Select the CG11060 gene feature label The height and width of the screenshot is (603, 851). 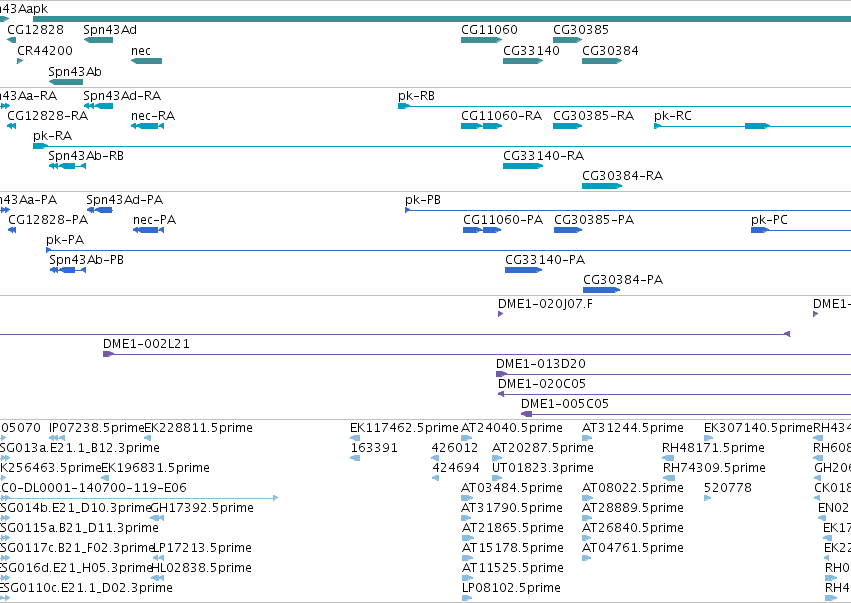(489, 30)
